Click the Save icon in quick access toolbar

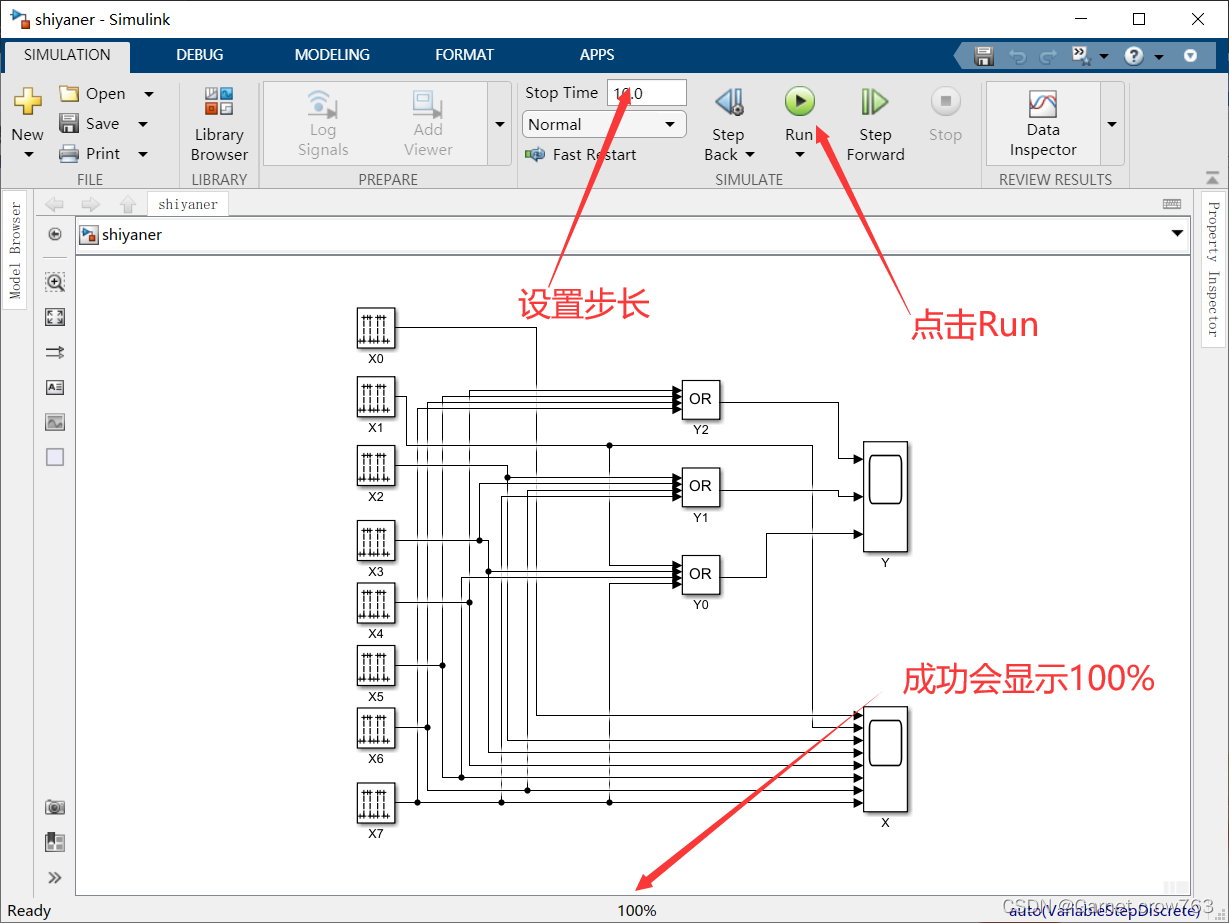[983, 55]
